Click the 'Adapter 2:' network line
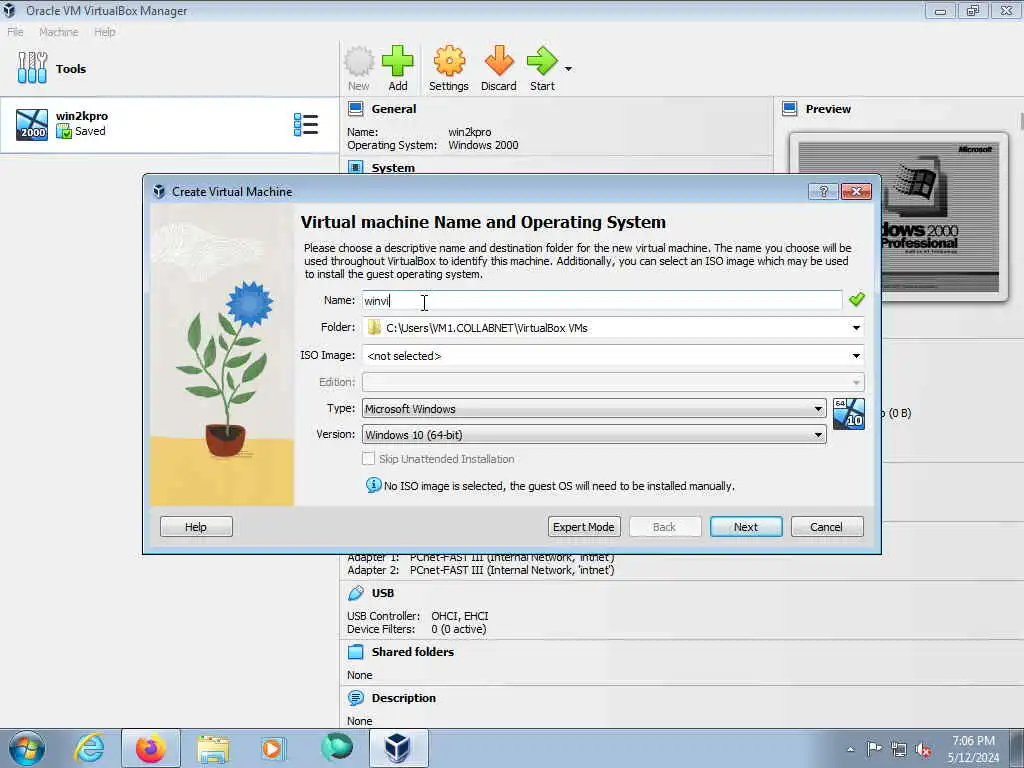The width and height of the screenshot is (1024, 768). pyautogui.click(x=481, y=570)
